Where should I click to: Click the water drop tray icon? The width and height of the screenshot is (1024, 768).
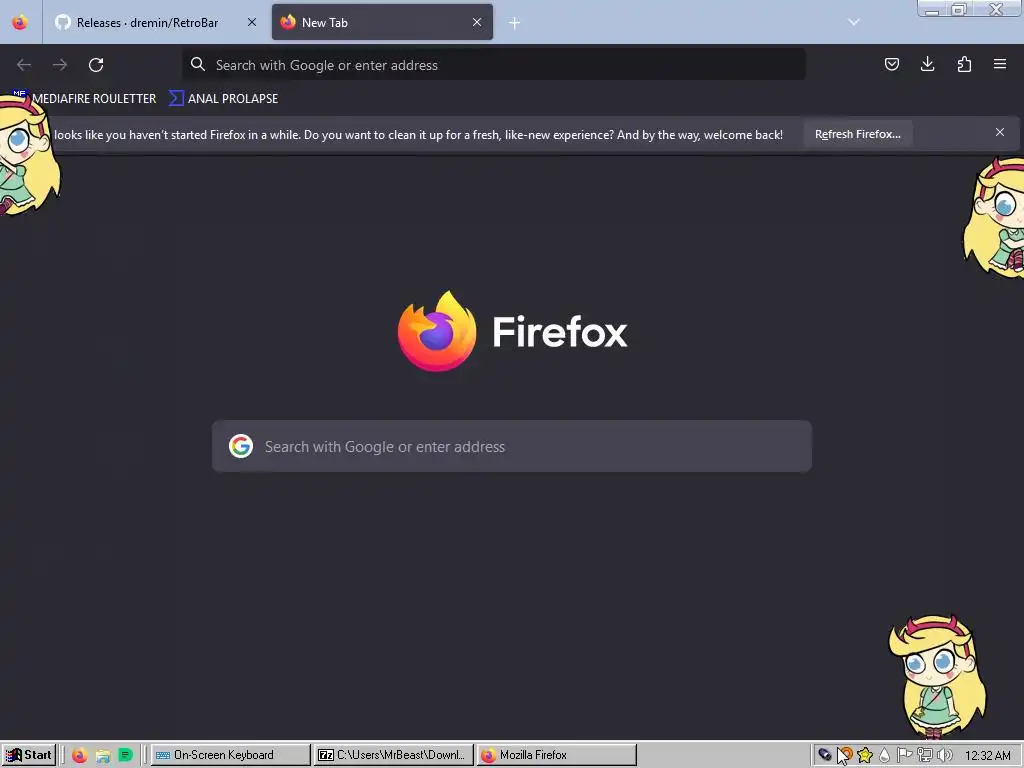(x=884, y=756)
